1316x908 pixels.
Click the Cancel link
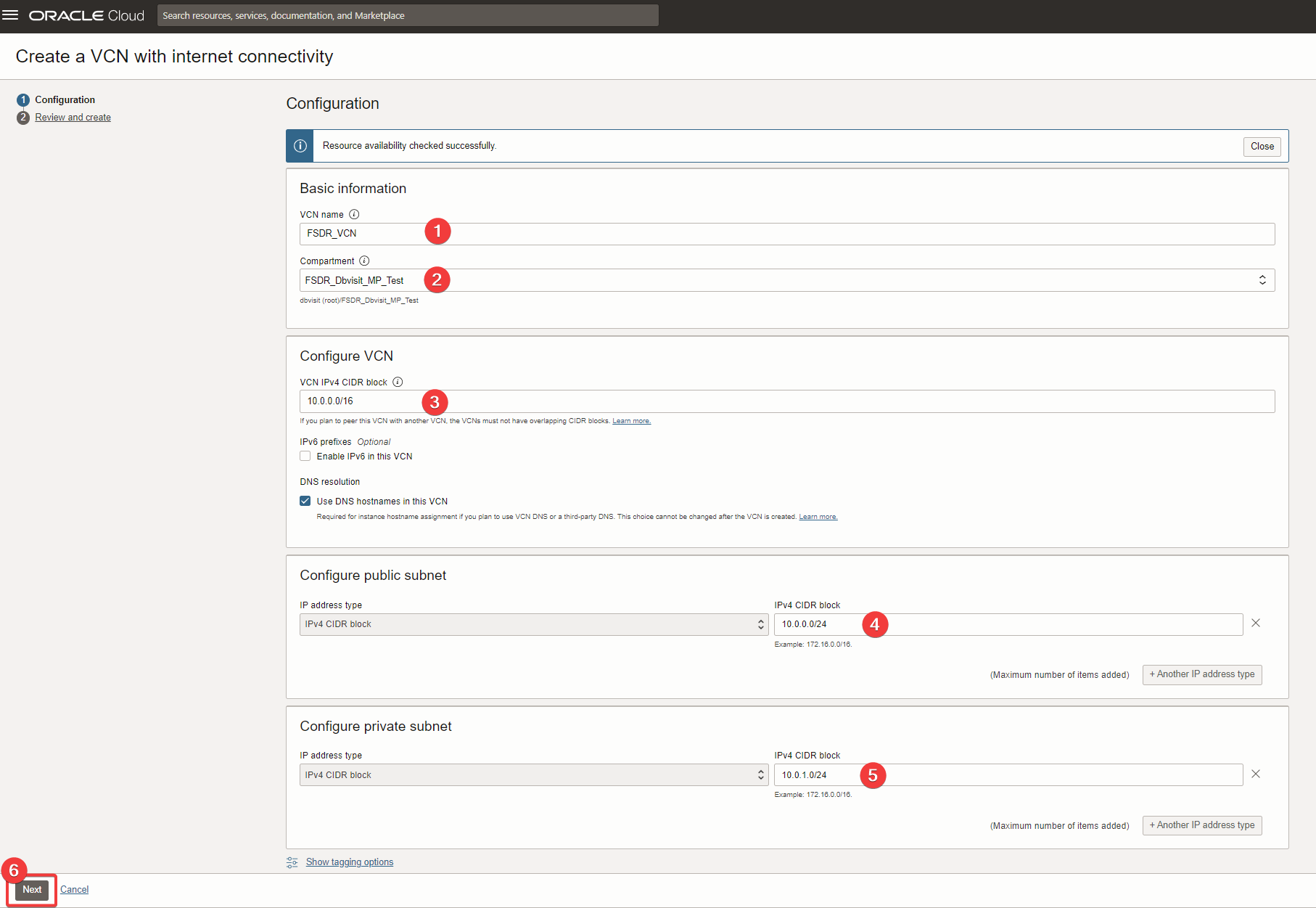[x=75, y=890]
